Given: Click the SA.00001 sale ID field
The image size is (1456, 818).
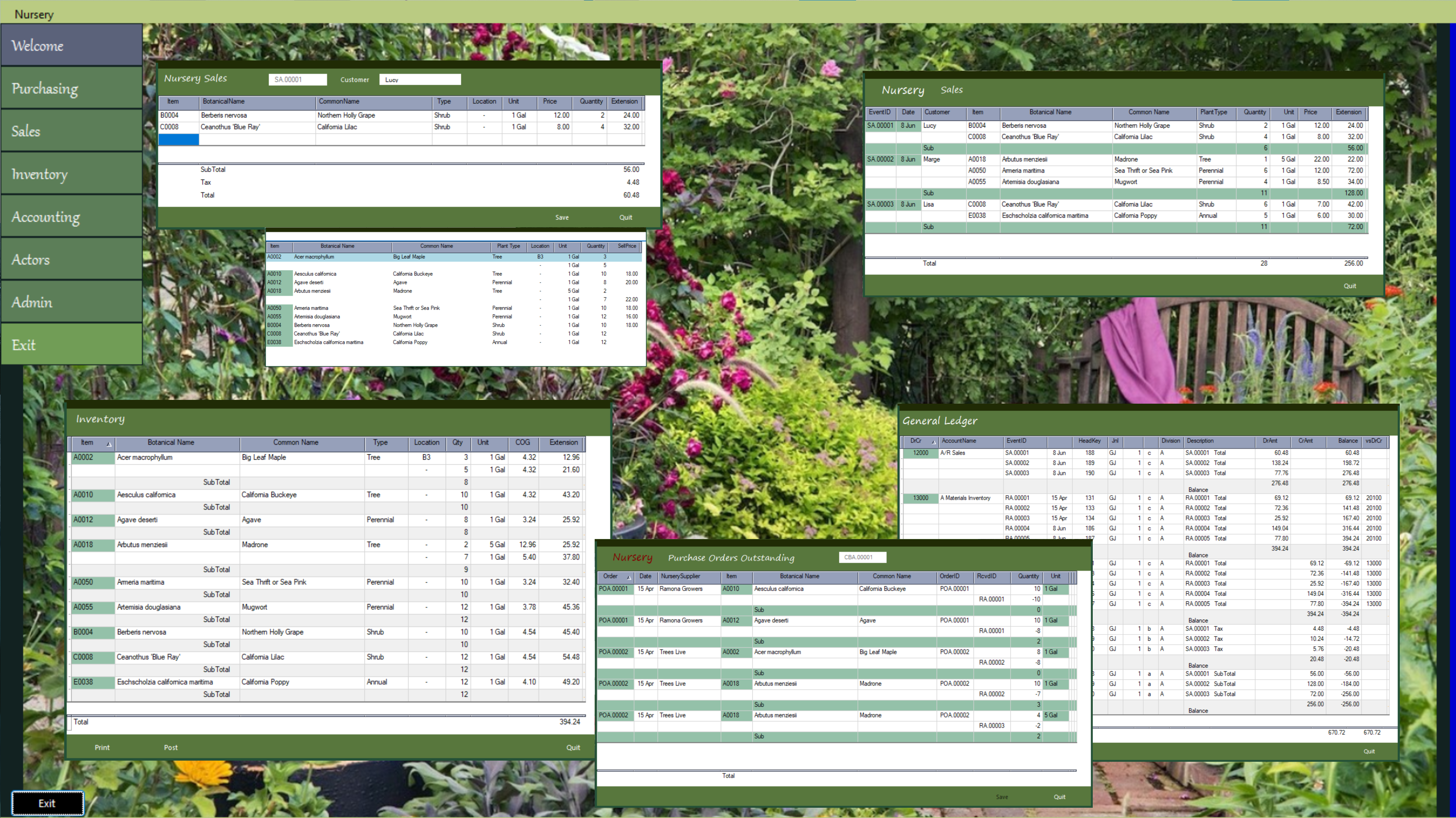Looking at the screenshot, I should click(297, 80).
